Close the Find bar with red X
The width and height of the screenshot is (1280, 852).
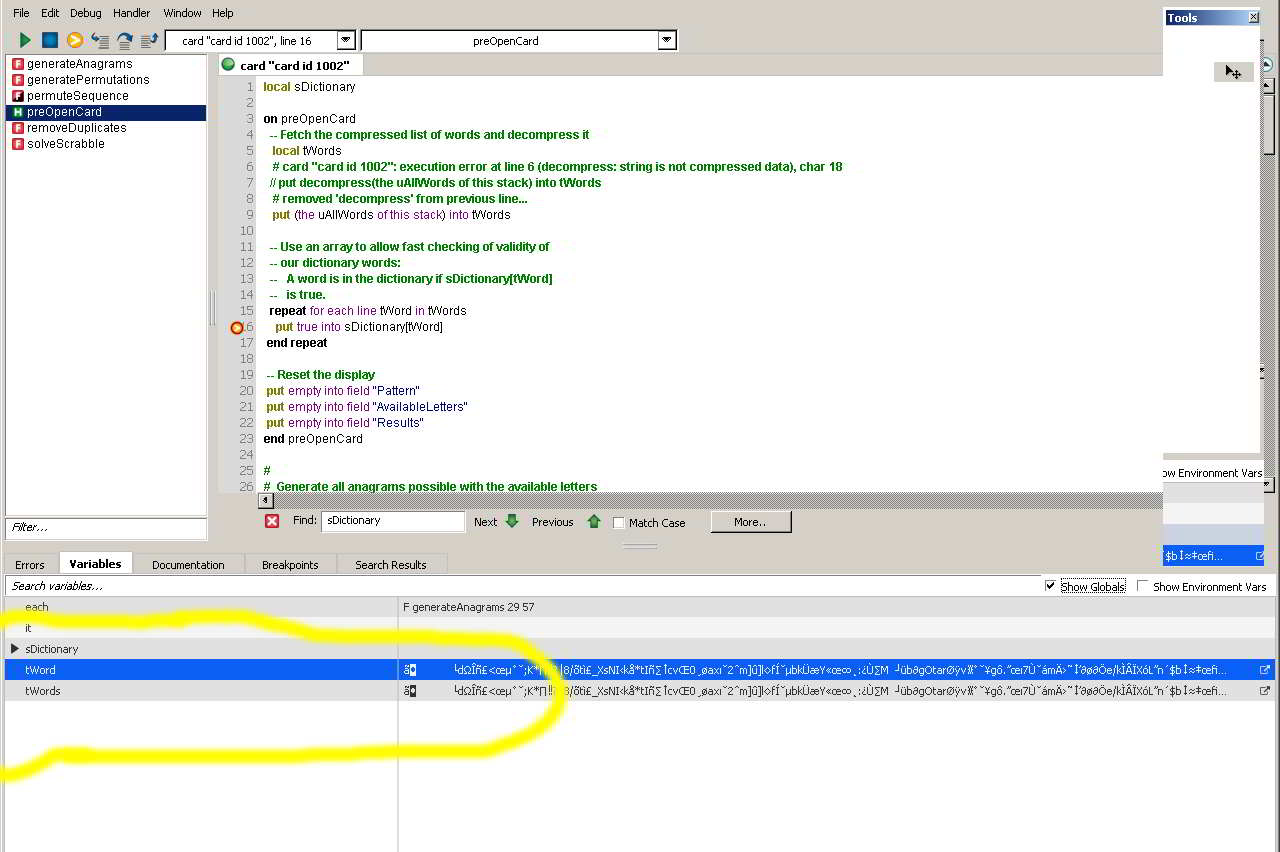(272, 521)
